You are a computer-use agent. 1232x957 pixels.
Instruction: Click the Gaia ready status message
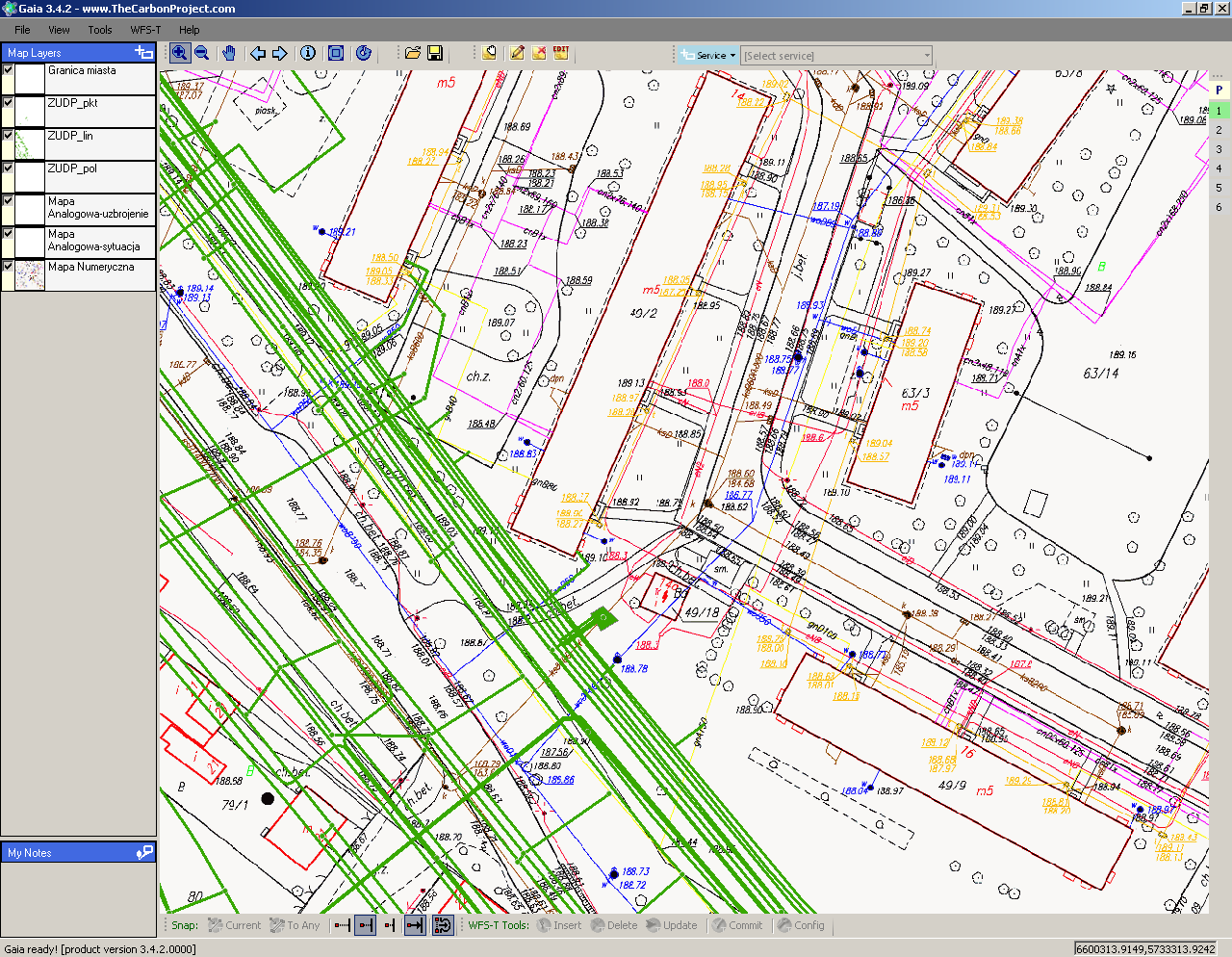point(100,949)
